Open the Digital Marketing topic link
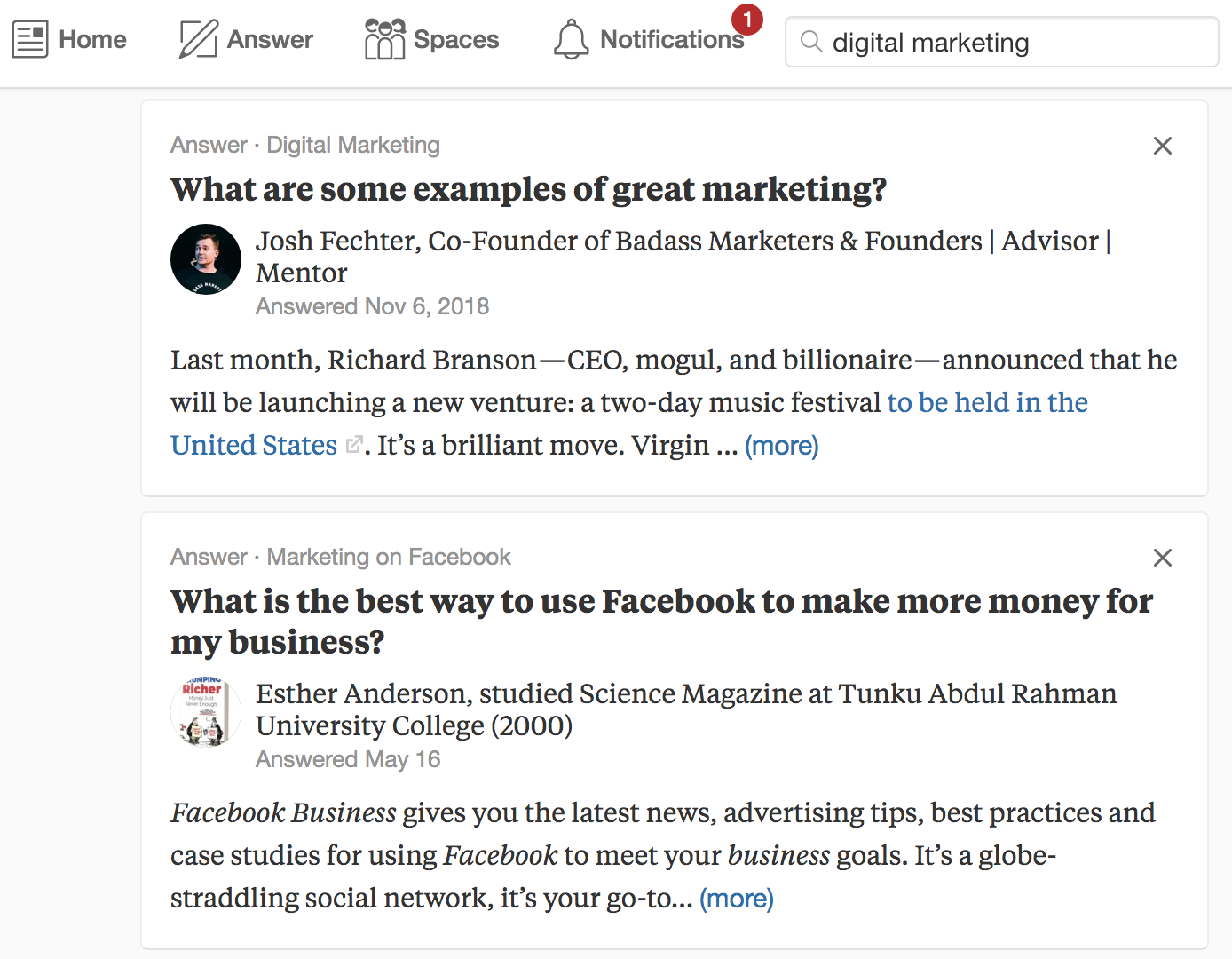 pyautogui.click(x=353, y=146)
